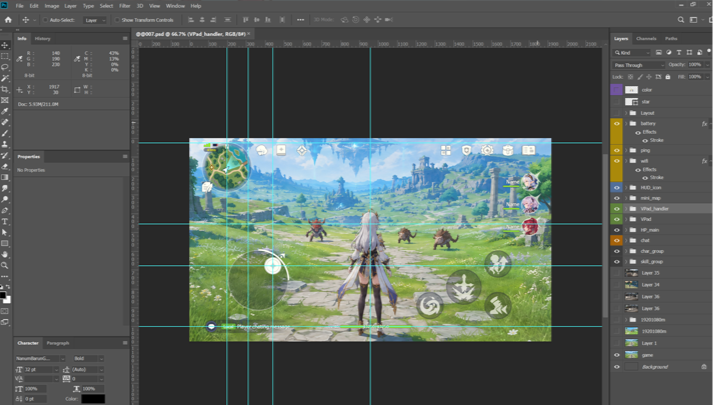Click the search magnifier icon top right
Screen dimensions: 713x405
681,20
